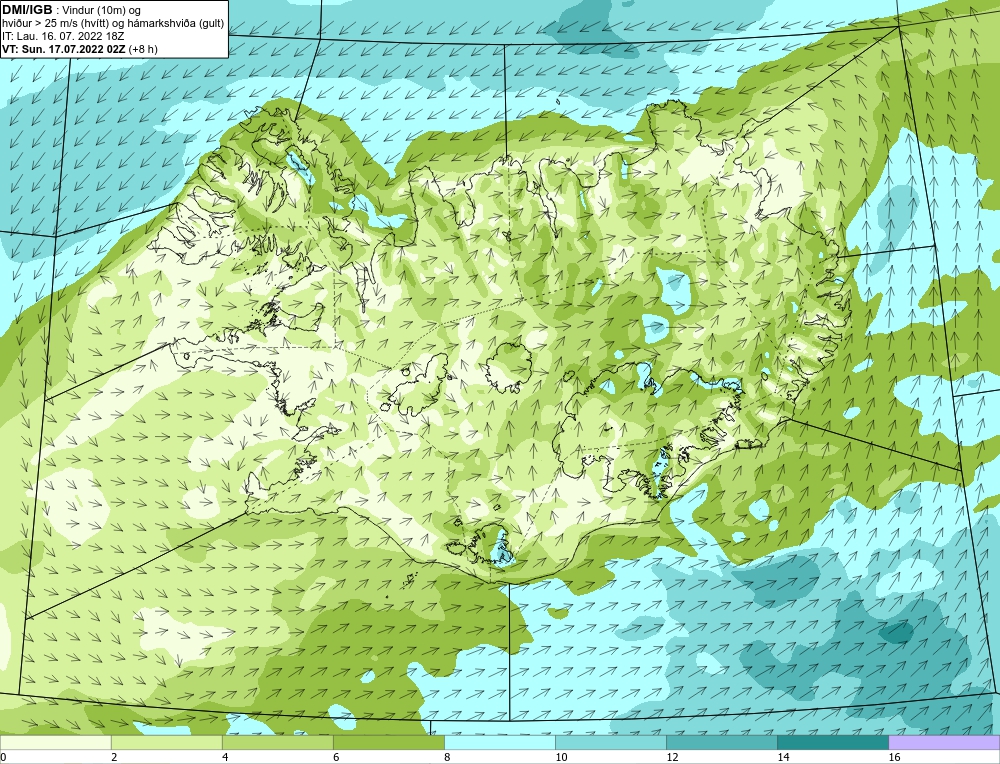The height and width of the screenshot is (764, 1000).
Task: Click the 8–10 m/s light cyan legend swatch
Action: click(499, 742)
